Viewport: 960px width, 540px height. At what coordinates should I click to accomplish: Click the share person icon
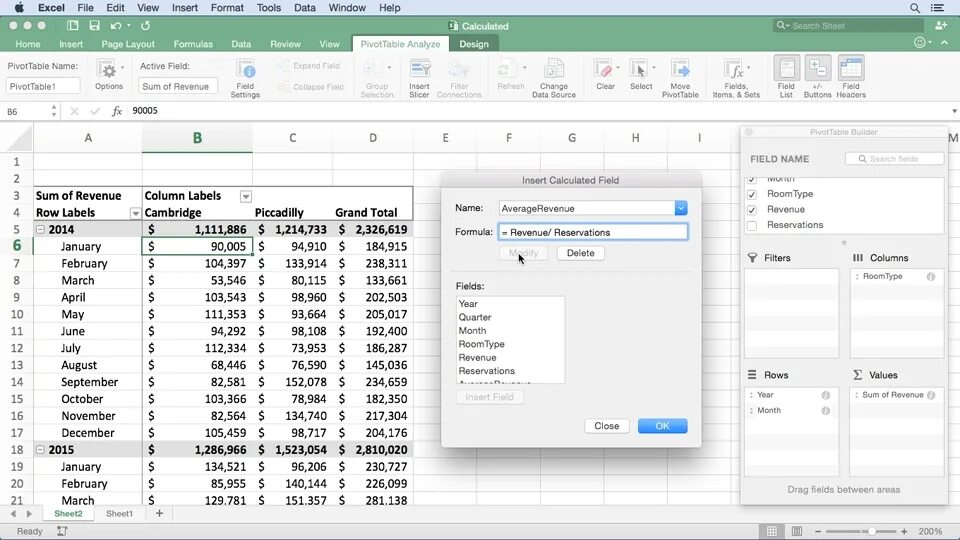(941, 25)
